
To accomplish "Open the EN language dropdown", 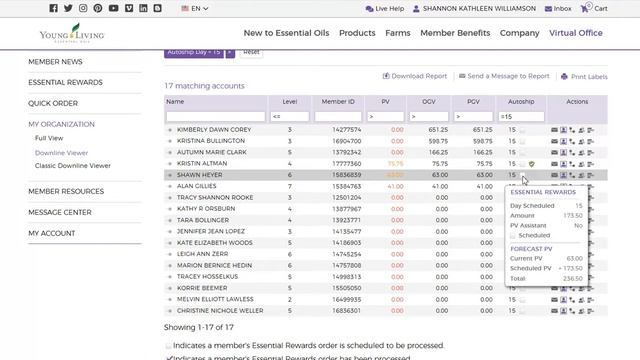I will coord(195,8).
